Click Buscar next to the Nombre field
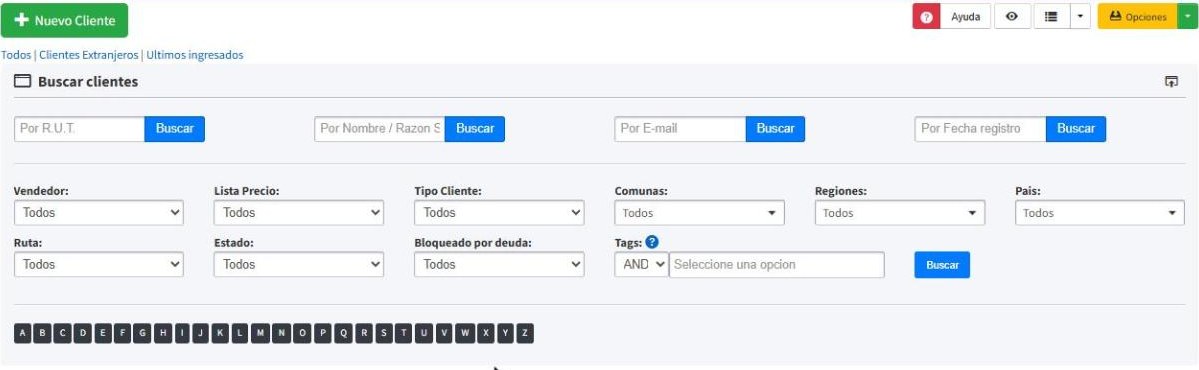This screenshot has width=1199, height=370. click(x=475, y=128)
